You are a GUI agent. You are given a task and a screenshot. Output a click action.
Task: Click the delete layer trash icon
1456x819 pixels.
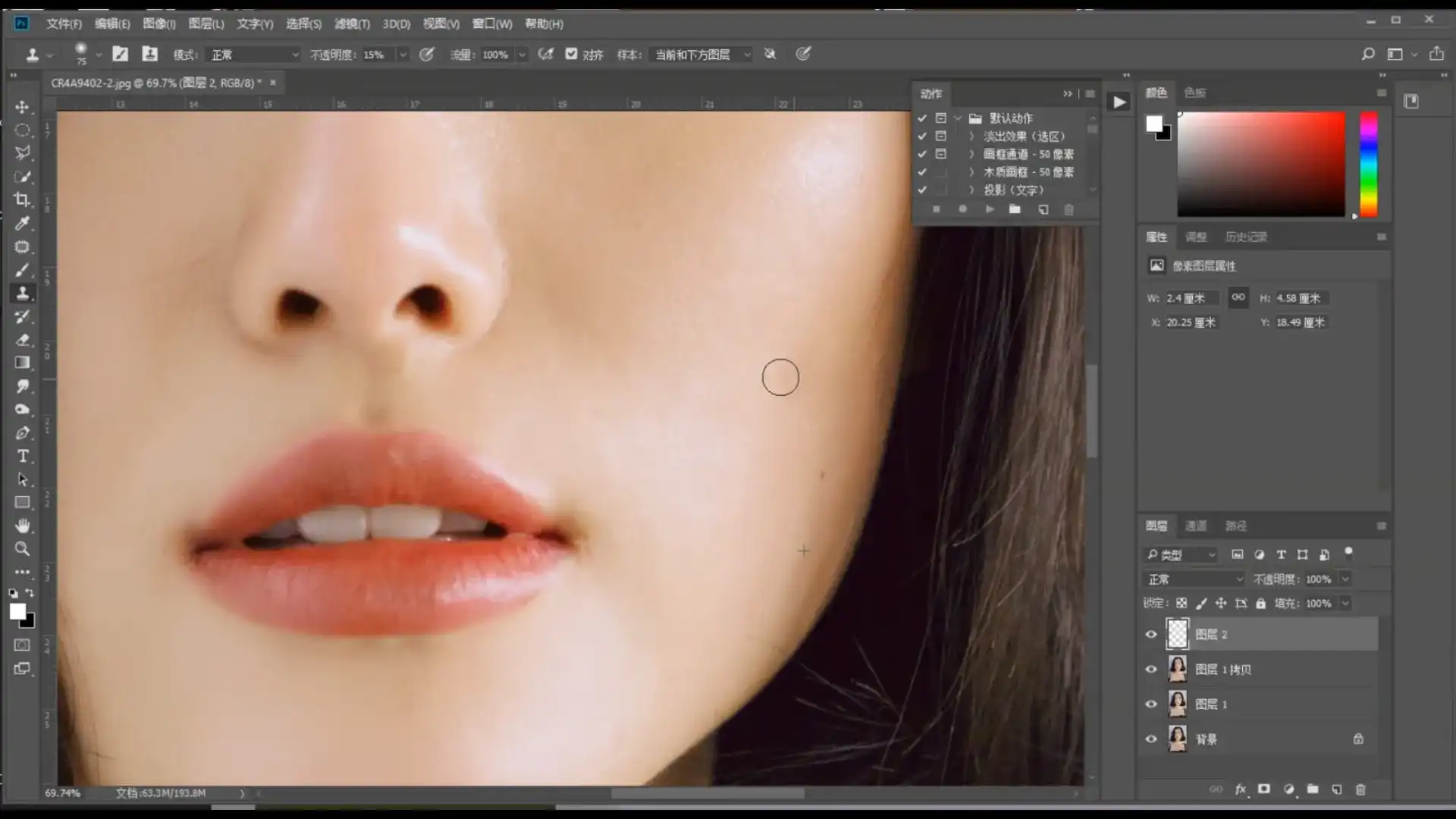click(1360, 789)
